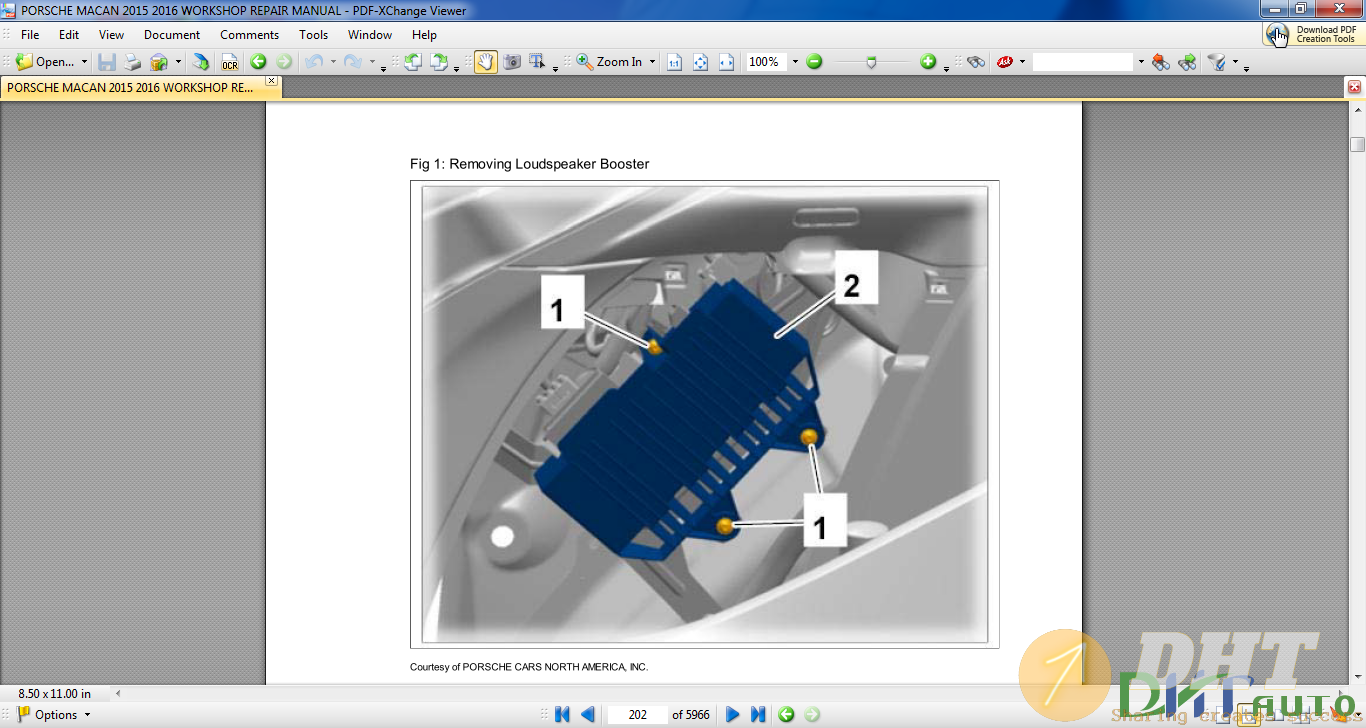
Task: Fit page width to window
Action: point(727,62)
